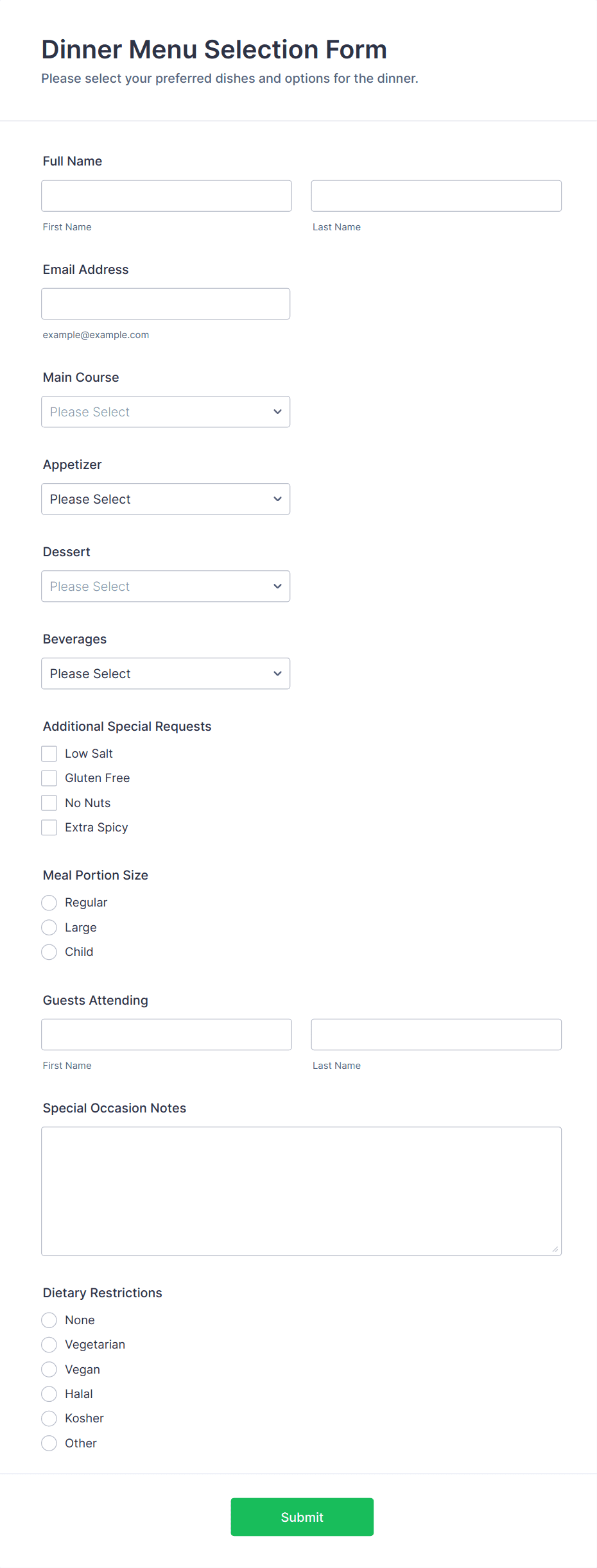Select Vegetarian dietary restriction
The width and height of the screenshot is (597, 1568).
point(49,1345)
